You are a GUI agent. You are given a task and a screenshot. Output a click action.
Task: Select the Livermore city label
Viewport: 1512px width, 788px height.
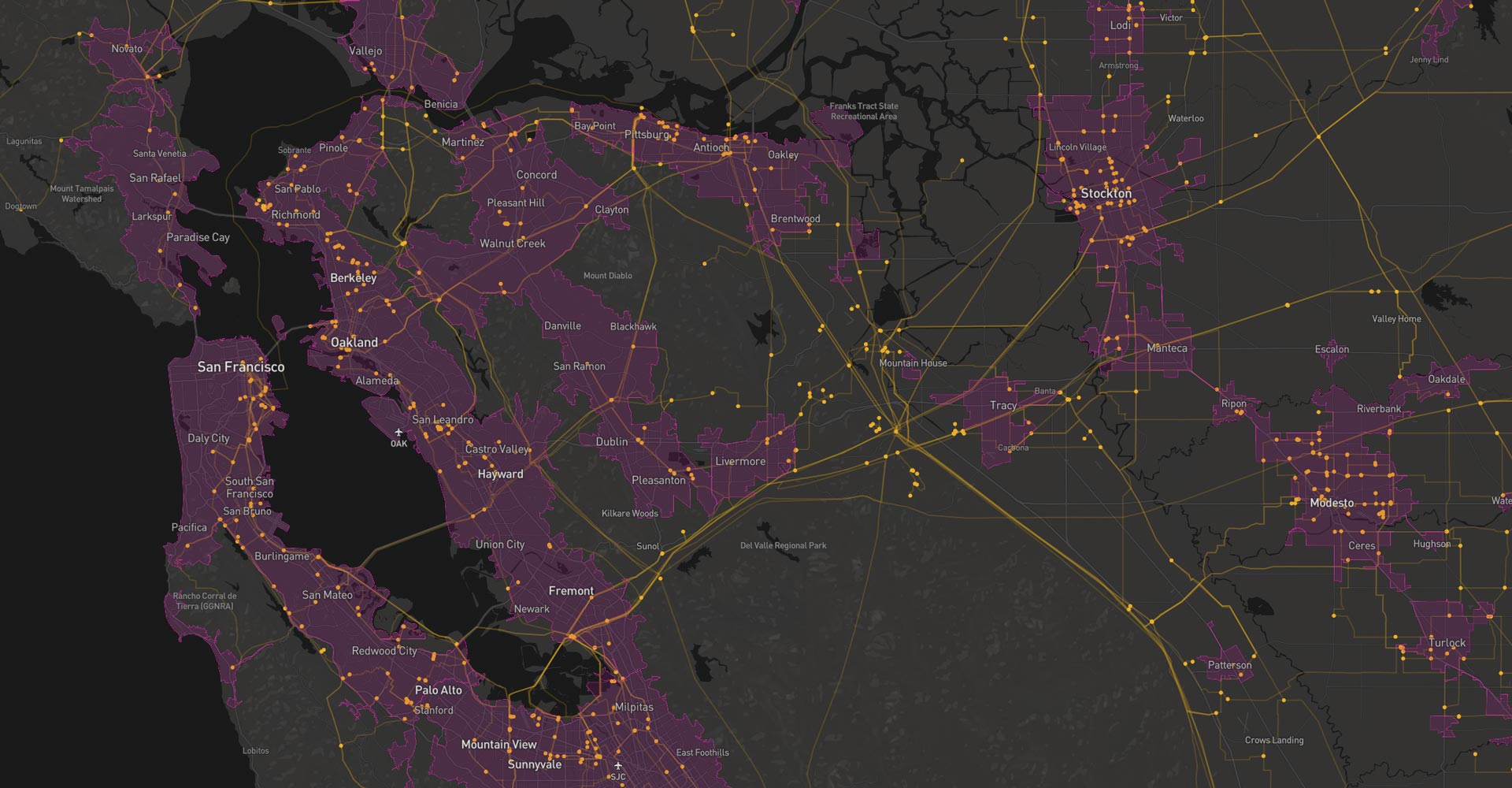click(x=739, y=462)
